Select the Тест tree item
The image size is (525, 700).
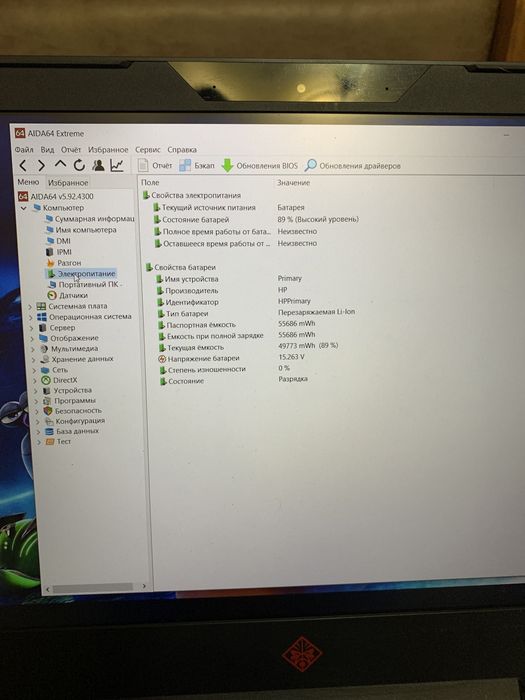pyautogui.click(x=58, y=442)
